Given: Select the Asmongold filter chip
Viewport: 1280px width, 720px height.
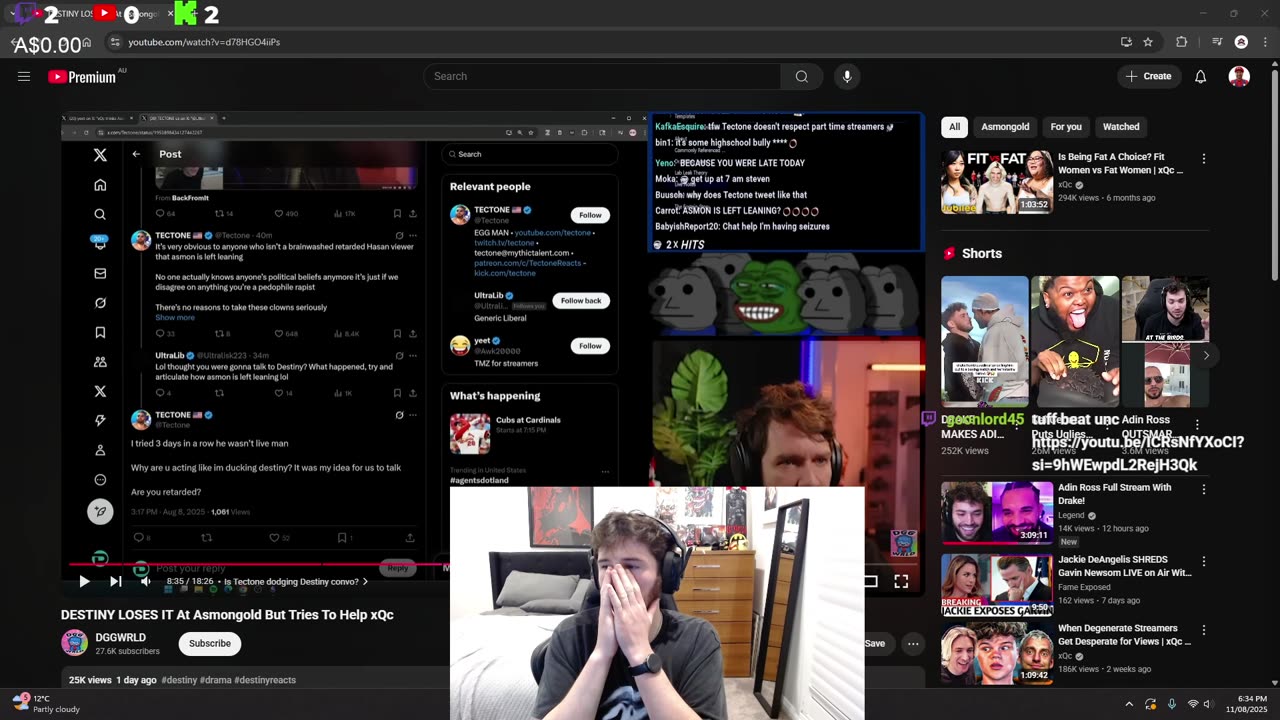Looking at the screenshot, I should coord(1005,127).
